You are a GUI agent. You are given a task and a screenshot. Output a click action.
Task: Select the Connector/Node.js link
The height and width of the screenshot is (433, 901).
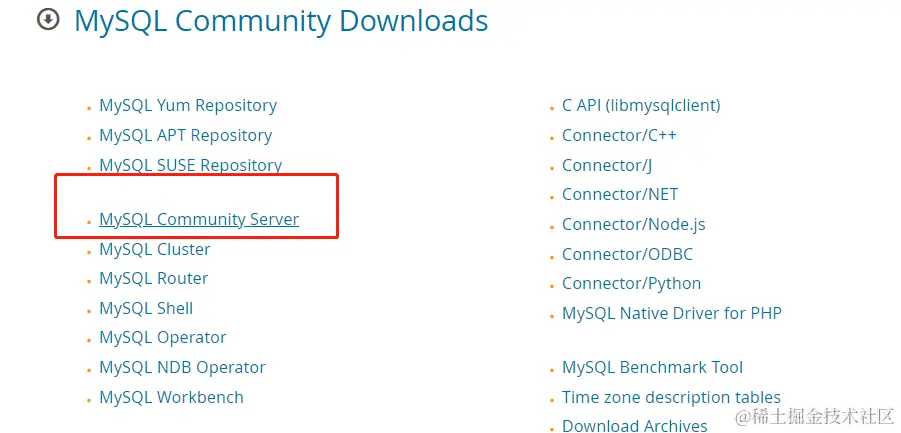(634, 225)
